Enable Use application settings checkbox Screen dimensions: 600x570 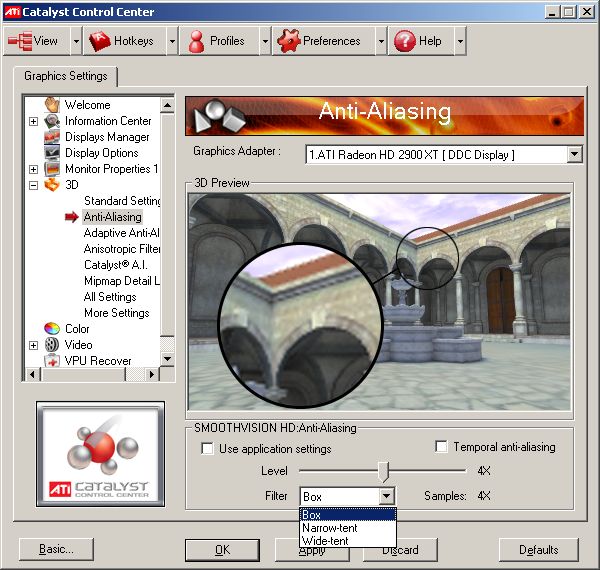(x=207, y=448)
